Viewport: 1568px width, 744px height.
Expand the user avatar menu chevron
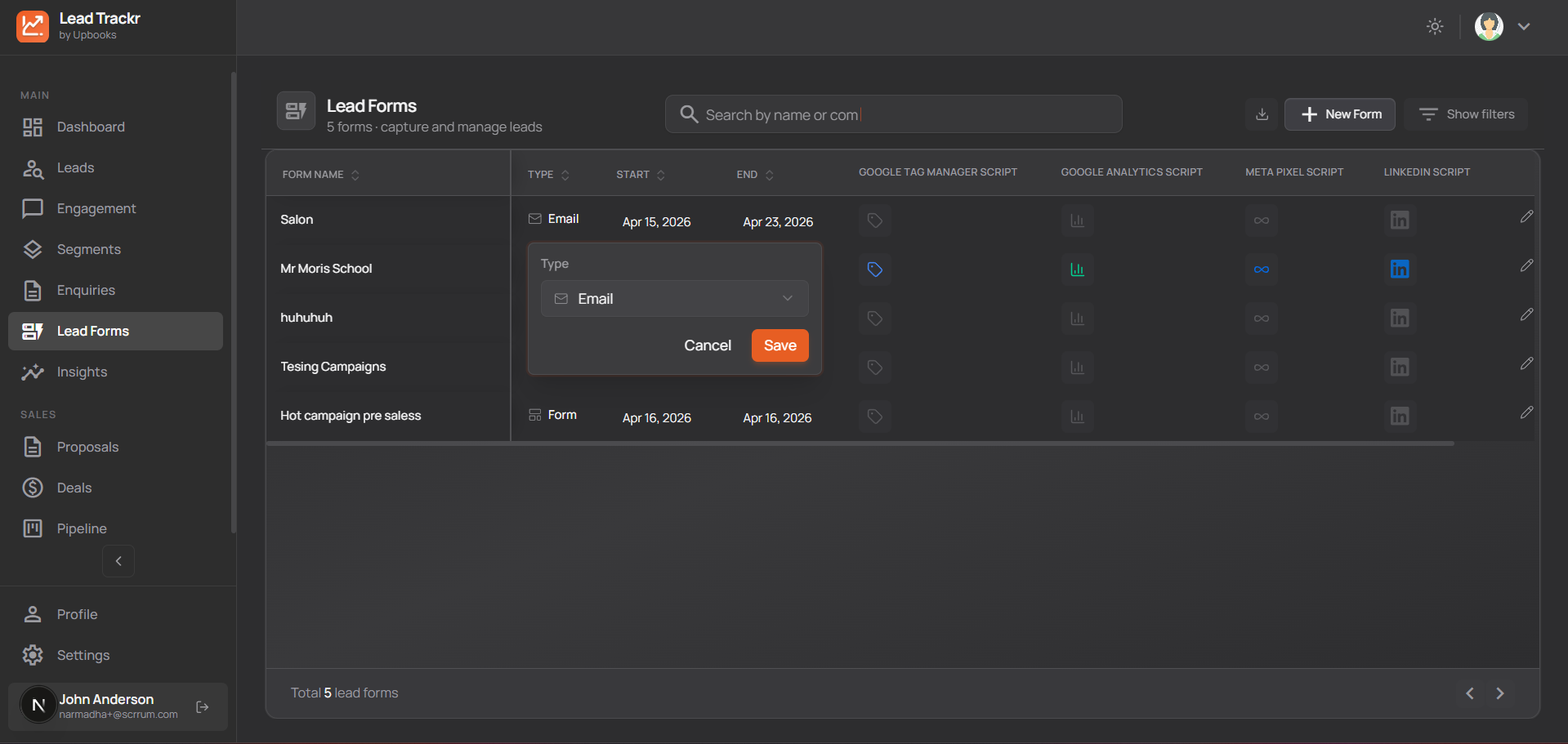coord(1523,26)
